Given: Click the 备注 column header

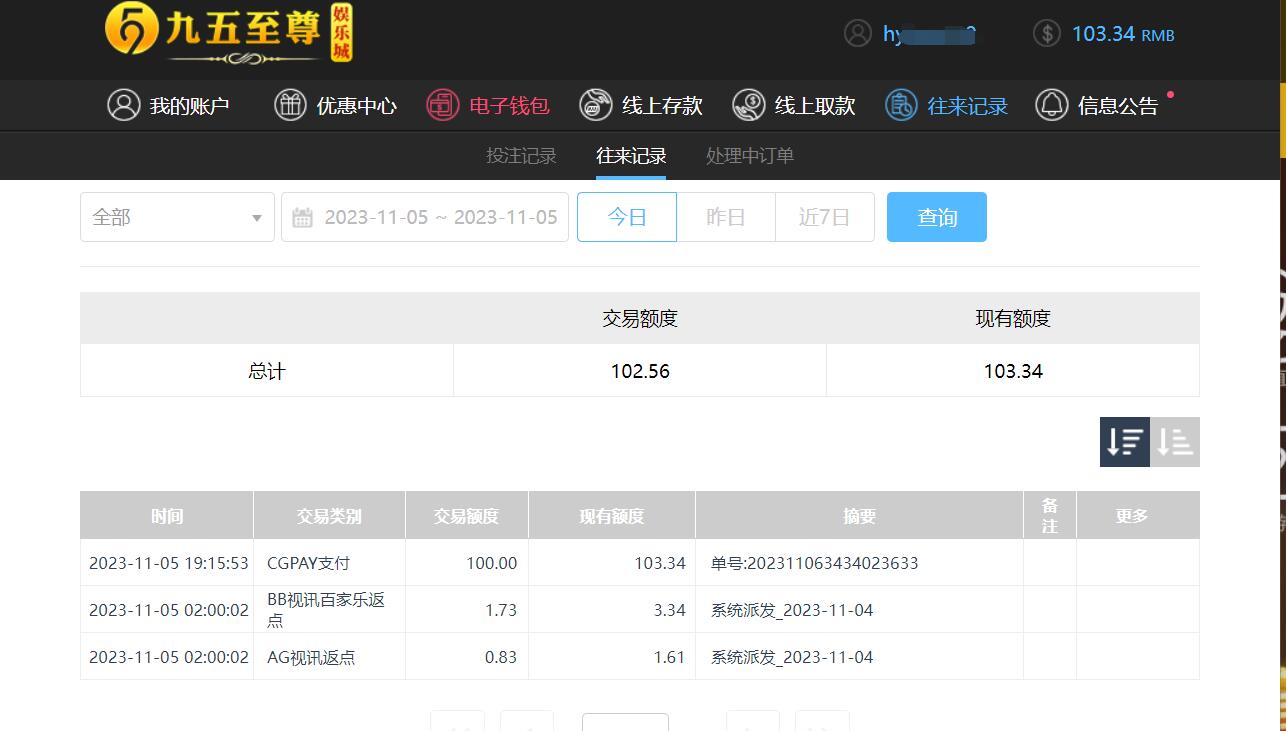Looking at the screenshot, I should [x=1050, y=516].
